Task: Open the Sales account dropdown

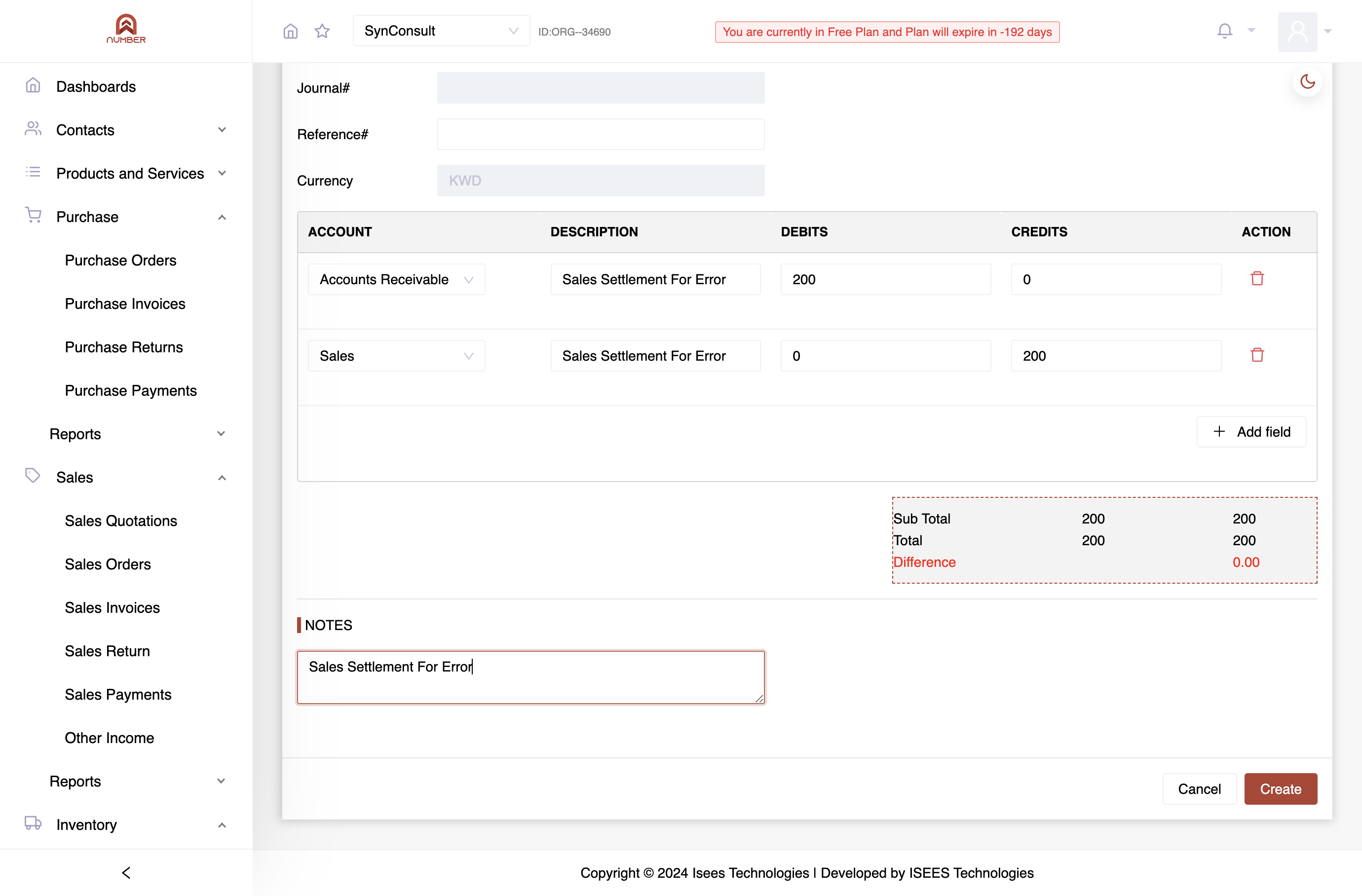Action: (x=397, y=356)
